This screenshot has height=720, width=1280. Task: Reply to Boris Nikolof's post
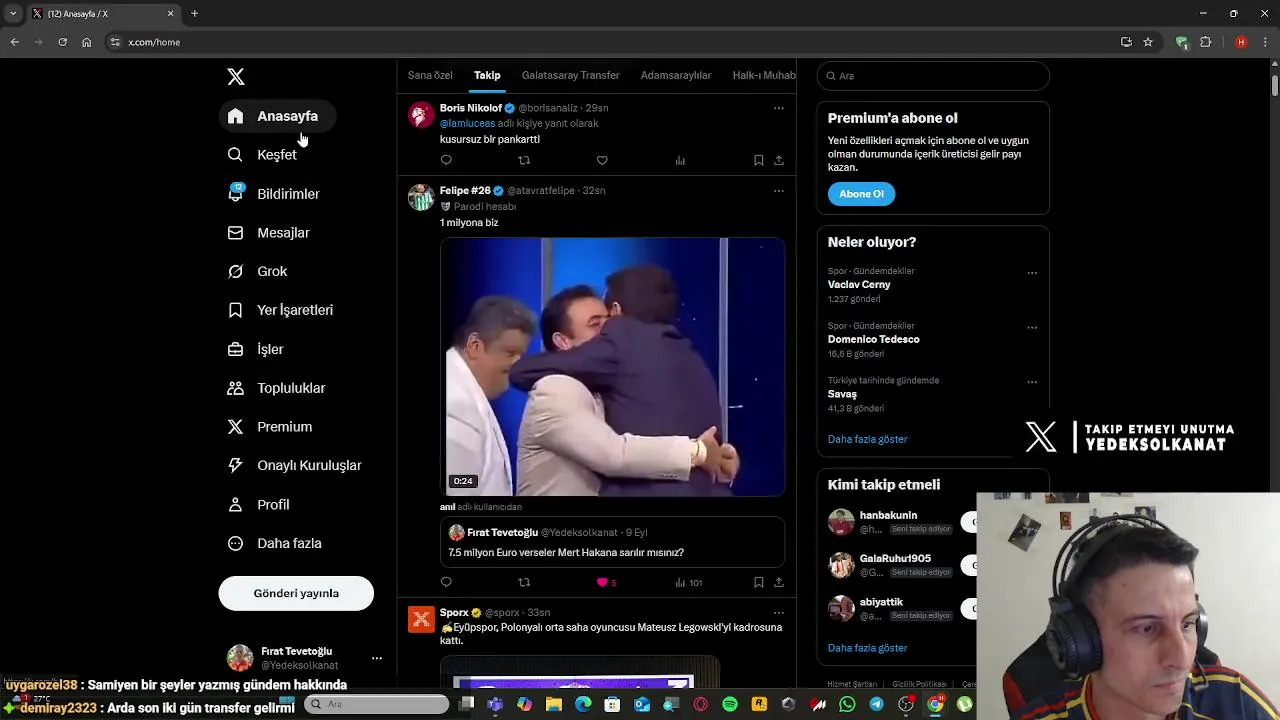(446, 160)
